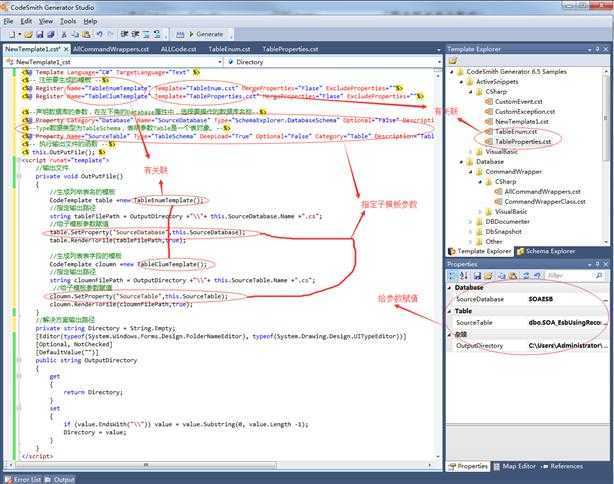614x484 pixels.
Task: Pin the Template Explorer panel
Action: tap(597, 49)
